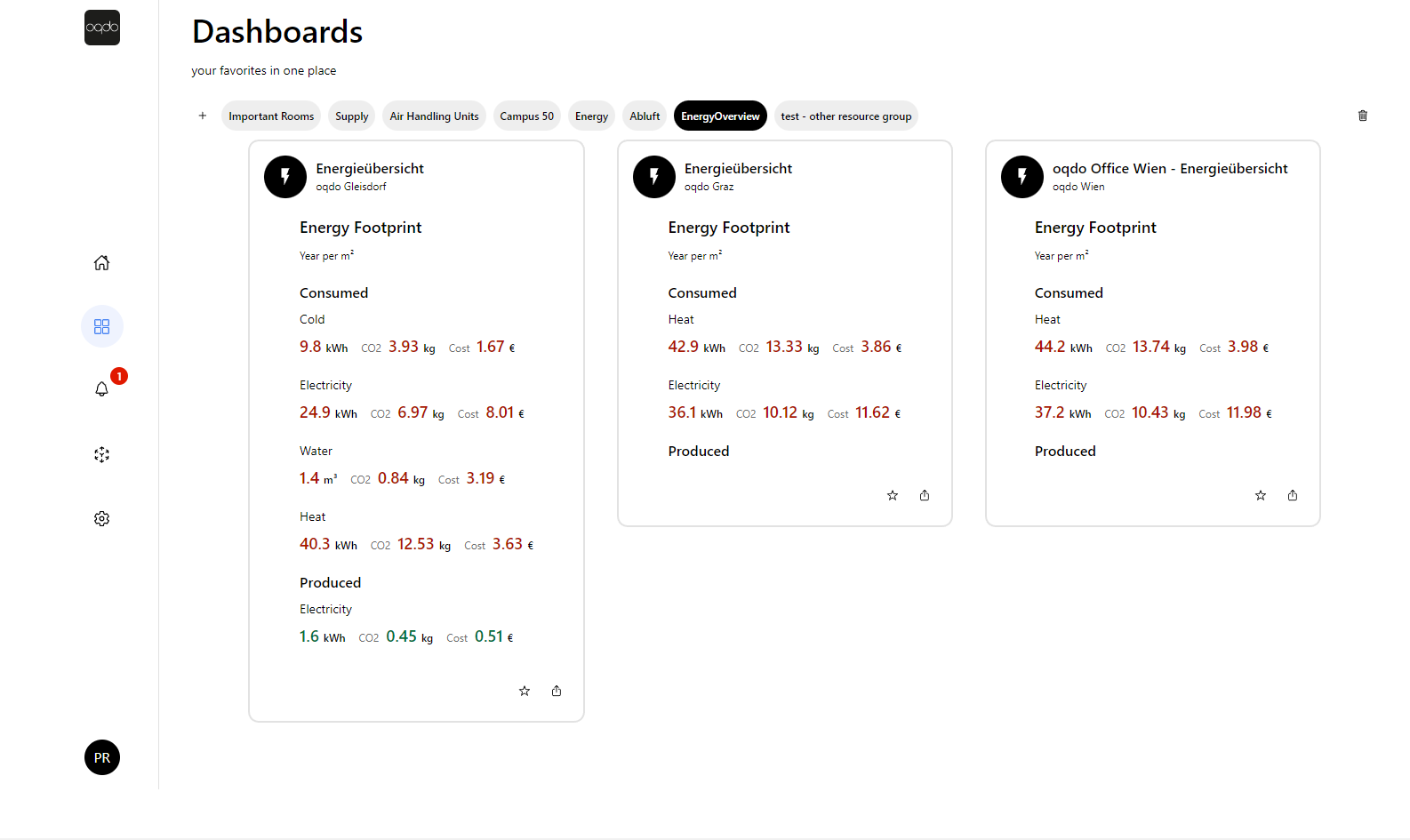Toggle favorite star on oqdo Graz card
1410x840 pixels.
pyautogui.click(x=893, y=496)
